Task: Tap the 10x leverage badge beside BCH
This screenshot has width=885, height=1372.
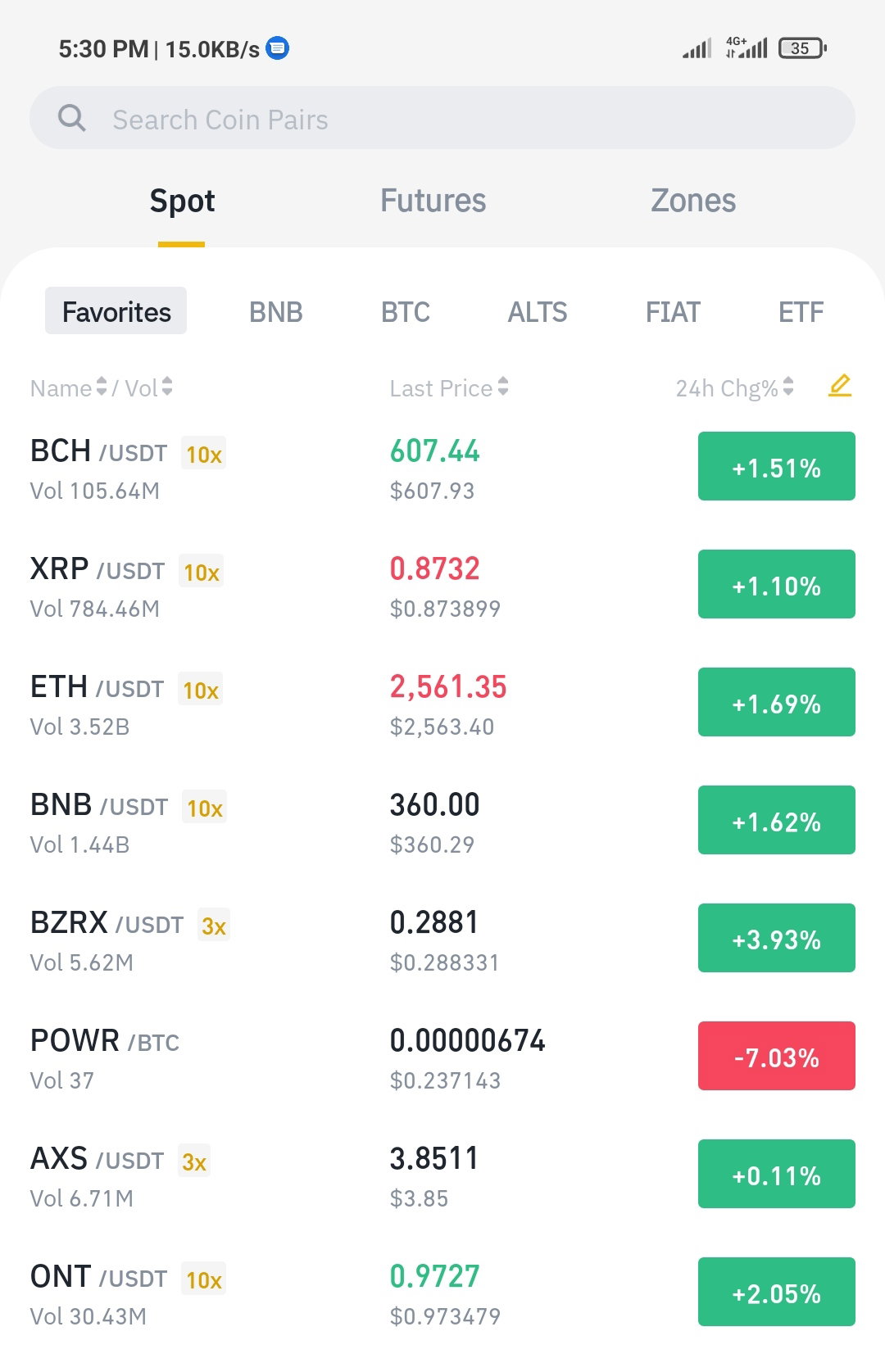Action: [203, 454]
